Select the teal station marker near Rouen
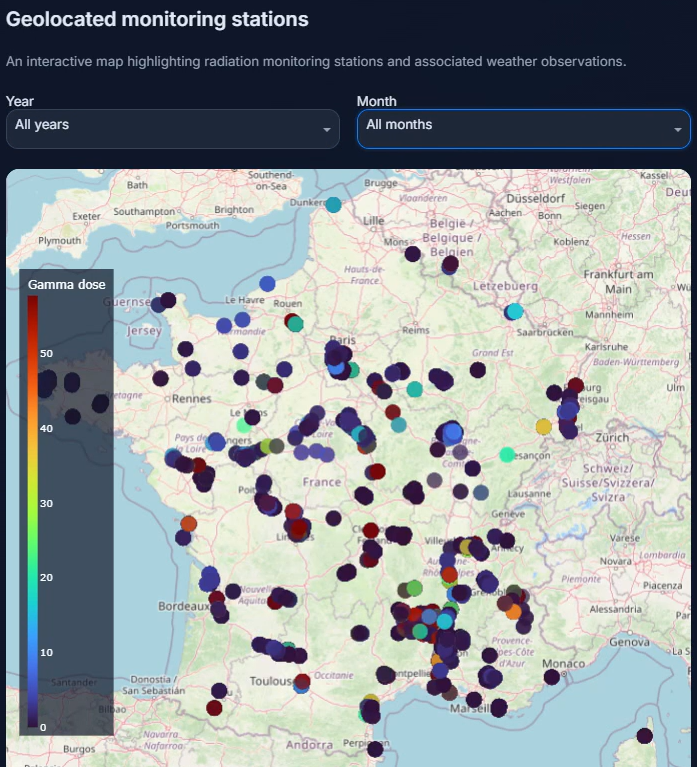The width and height of the screenshot is (697, 767). point(295,324)
